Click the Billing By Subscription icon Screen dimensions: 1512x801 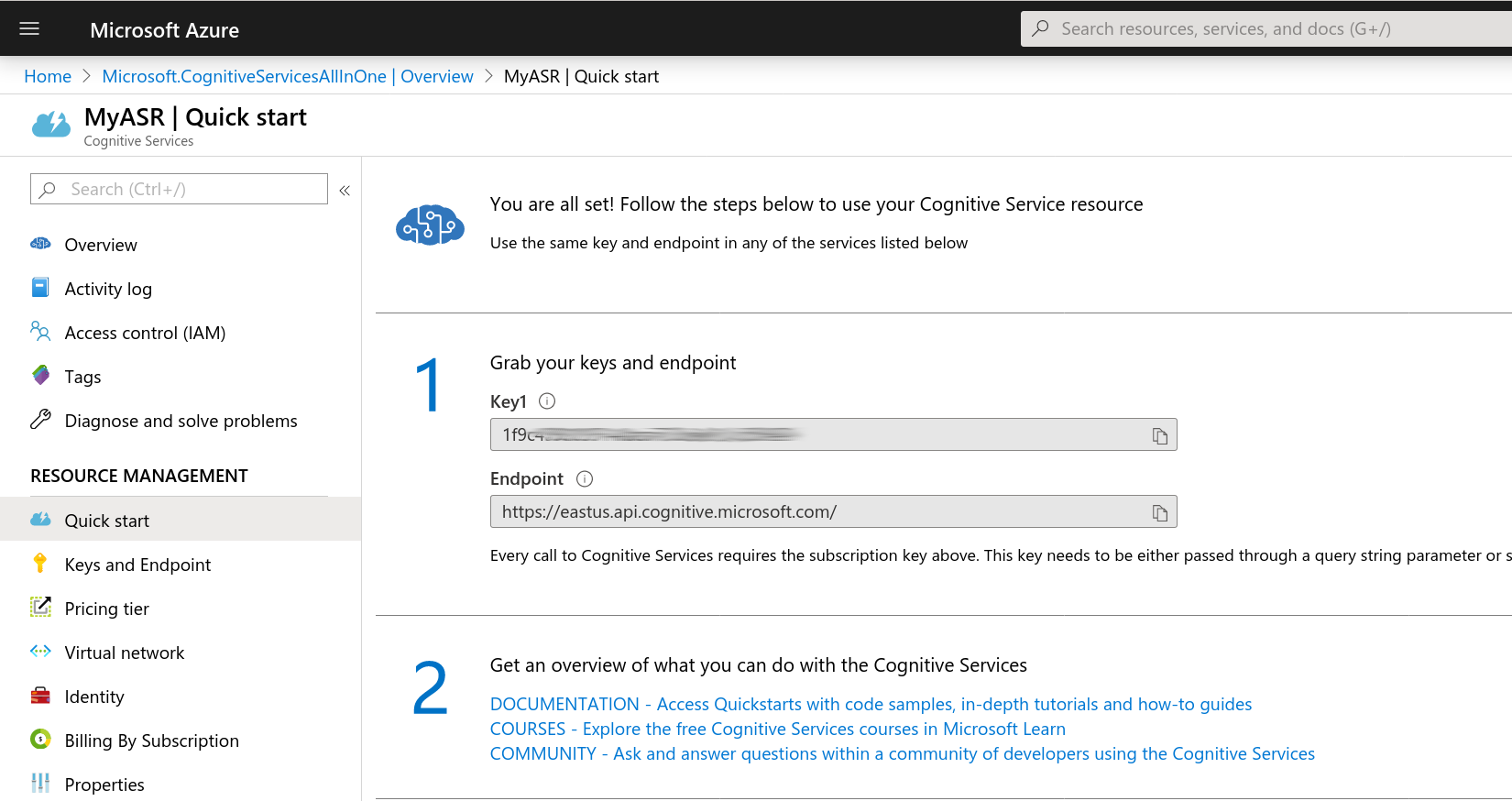(x=40, y=739)
